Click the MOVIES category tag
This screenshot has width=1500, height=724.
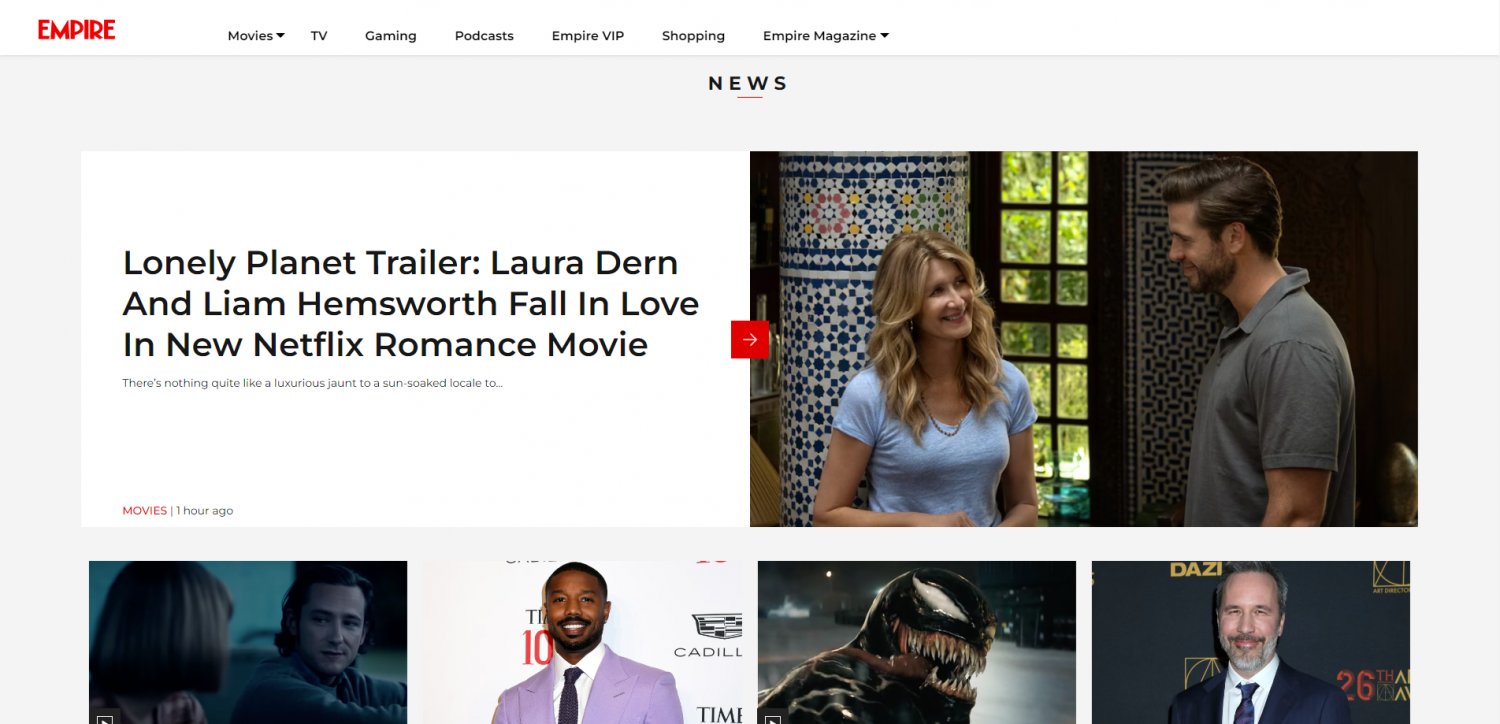tap(145, 510)
